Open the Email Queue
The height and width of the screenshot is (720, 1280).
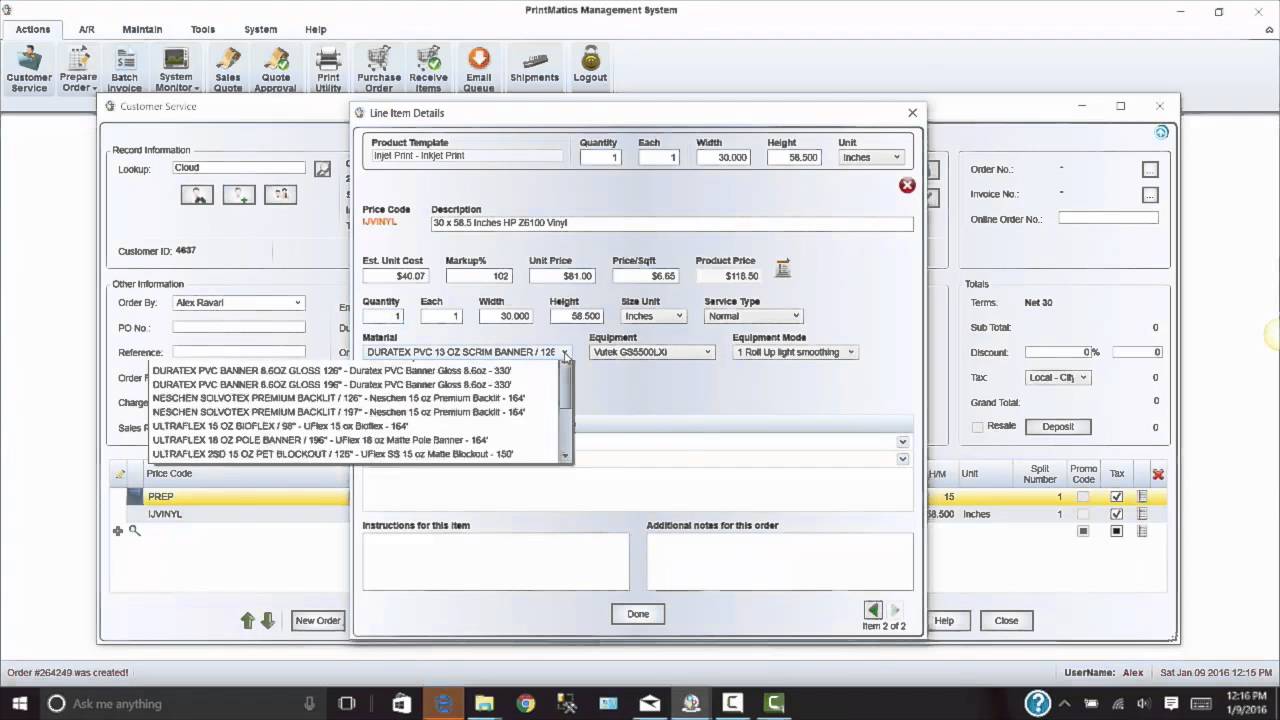tap(478, 69)
